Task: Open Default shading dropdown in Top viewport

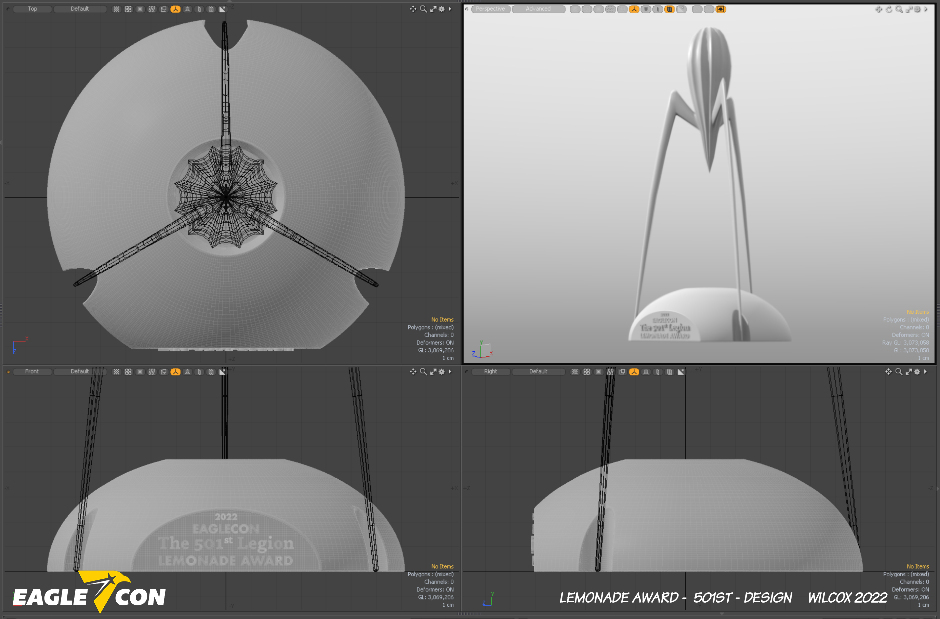Action: (80, 9)
